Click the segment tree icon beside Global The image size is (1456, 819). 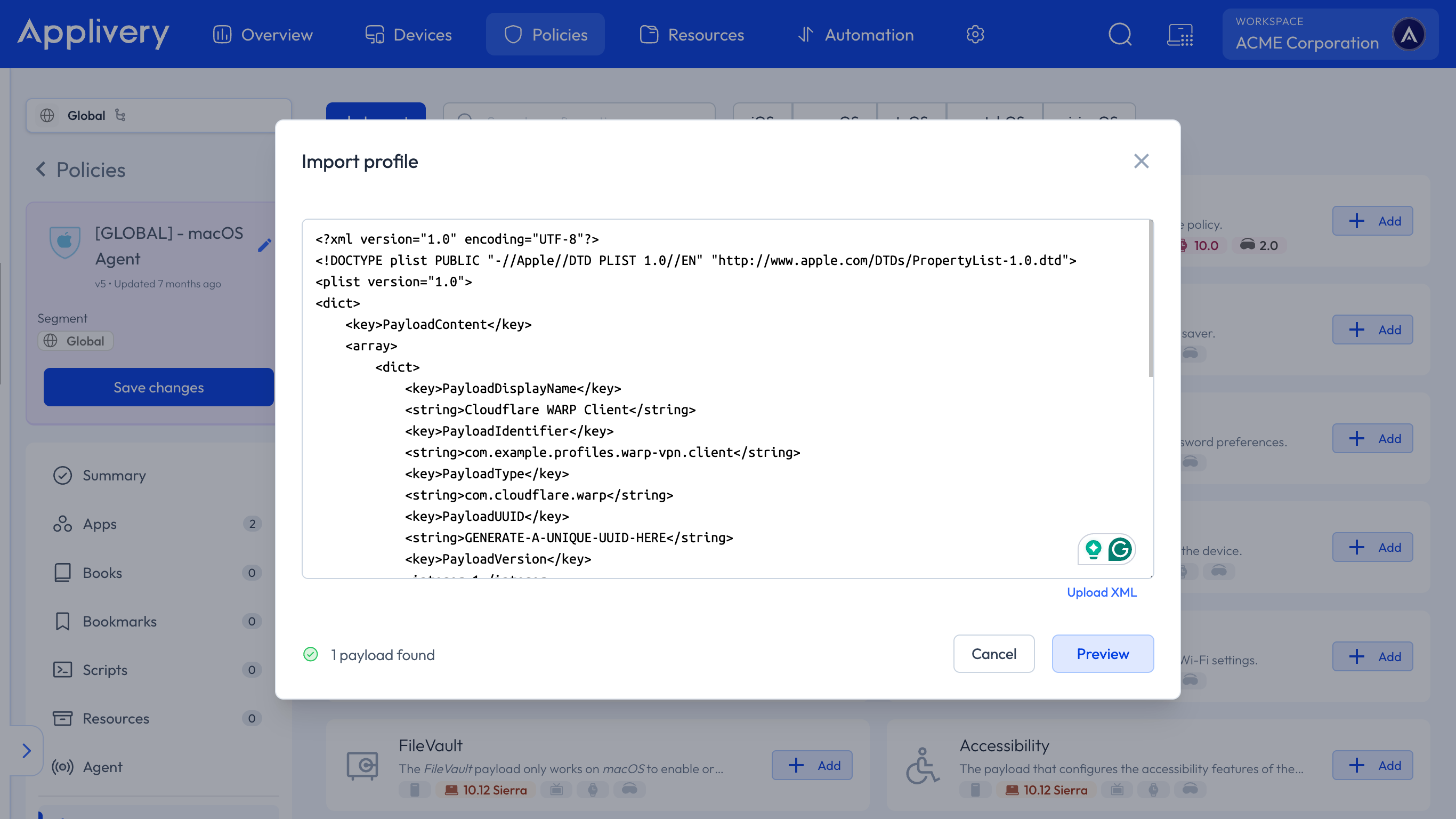coord(120,115)
